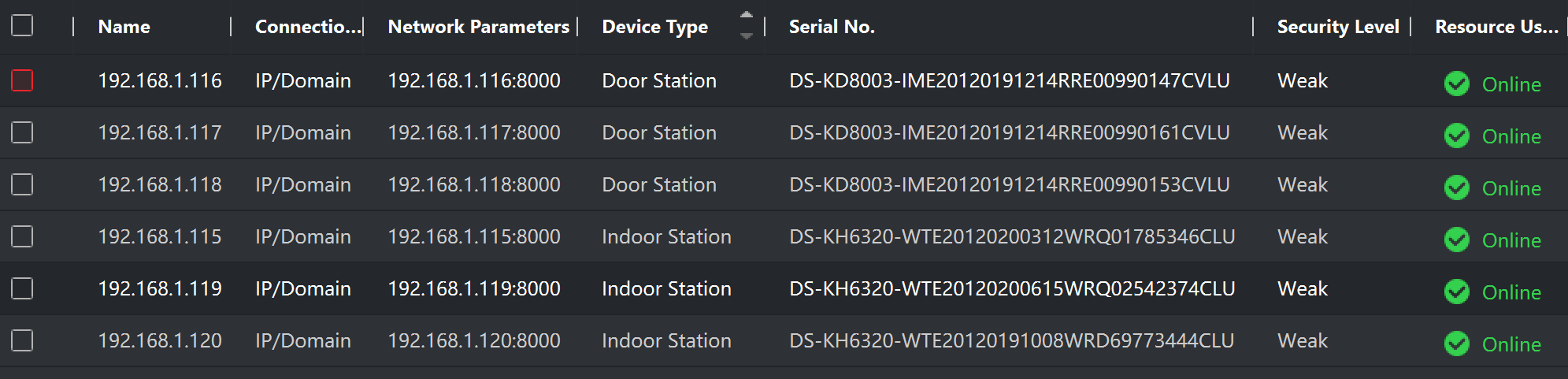Check the box for device 192.168.1.116
The height and width of the screenshot is (379, 1568).
[22, 80]
